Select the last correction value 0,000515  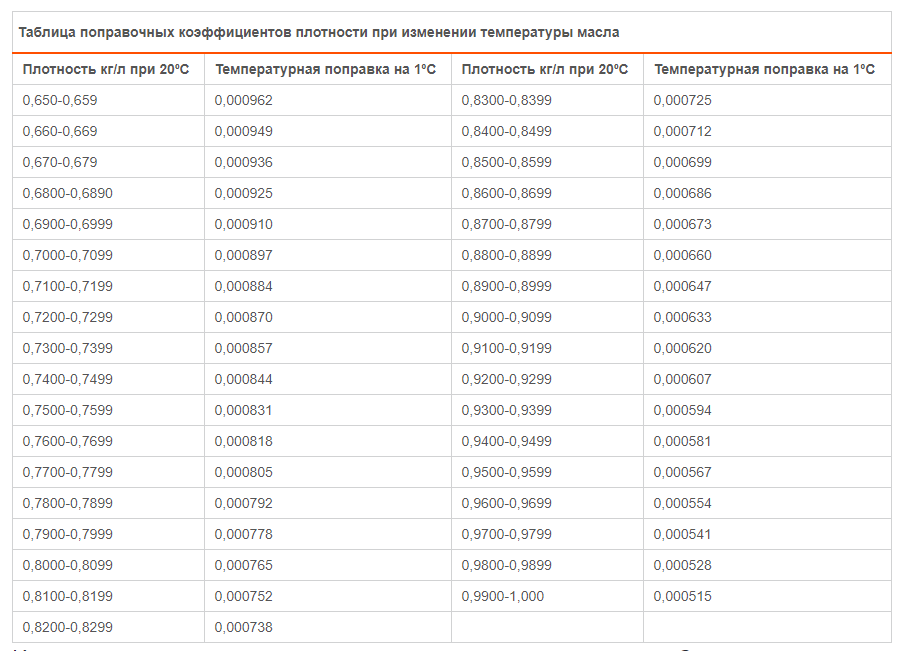coord(682,596)
